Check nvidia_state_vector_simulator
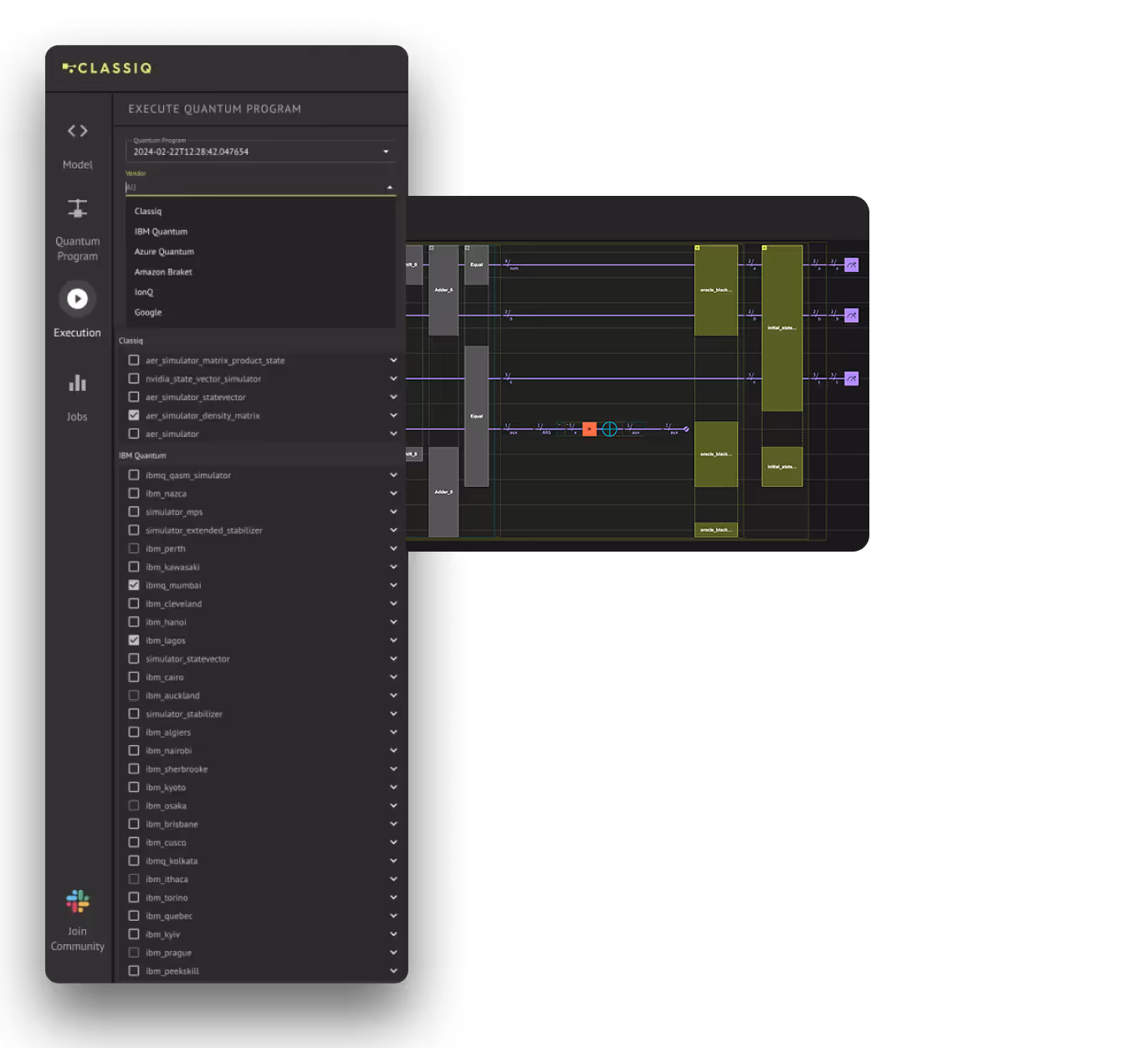 pyautogui.click(x=134, y=378)
